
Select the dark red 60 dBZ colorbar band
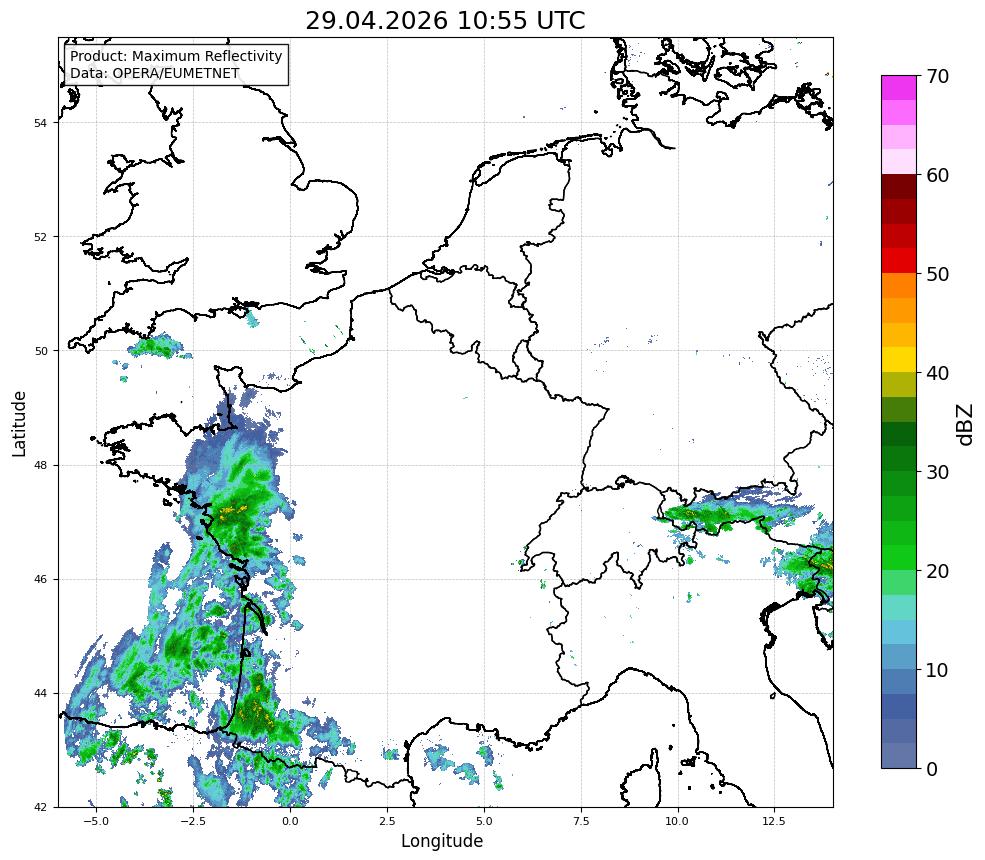(x=898, y=187)
